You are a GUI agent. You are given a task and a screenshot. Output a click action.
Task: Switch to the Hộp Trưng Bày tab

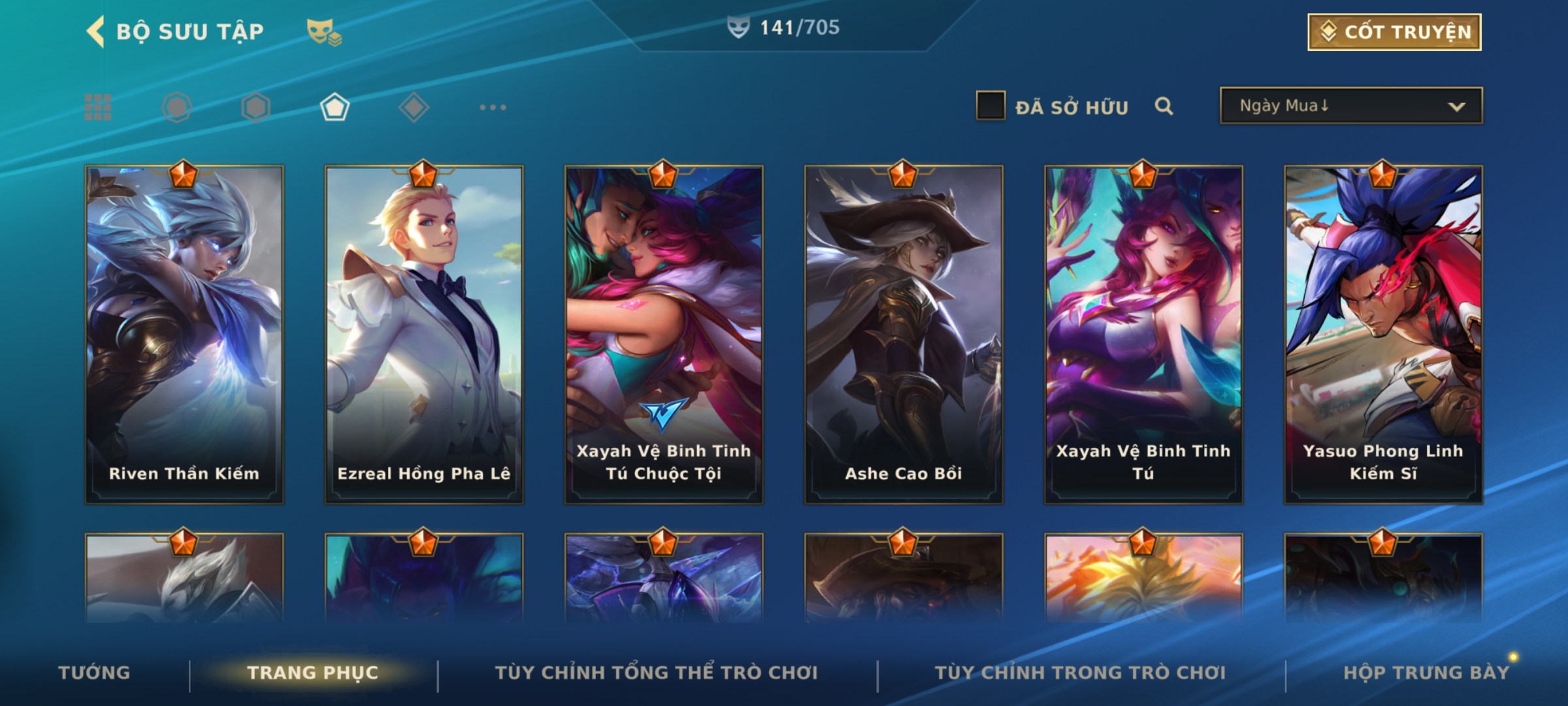coord(1426,672)
